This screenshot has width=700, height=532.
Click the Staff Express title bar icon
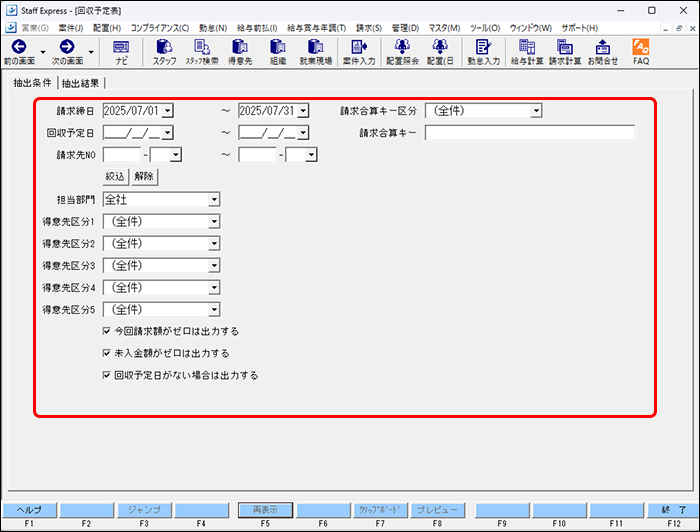[11, 10]
